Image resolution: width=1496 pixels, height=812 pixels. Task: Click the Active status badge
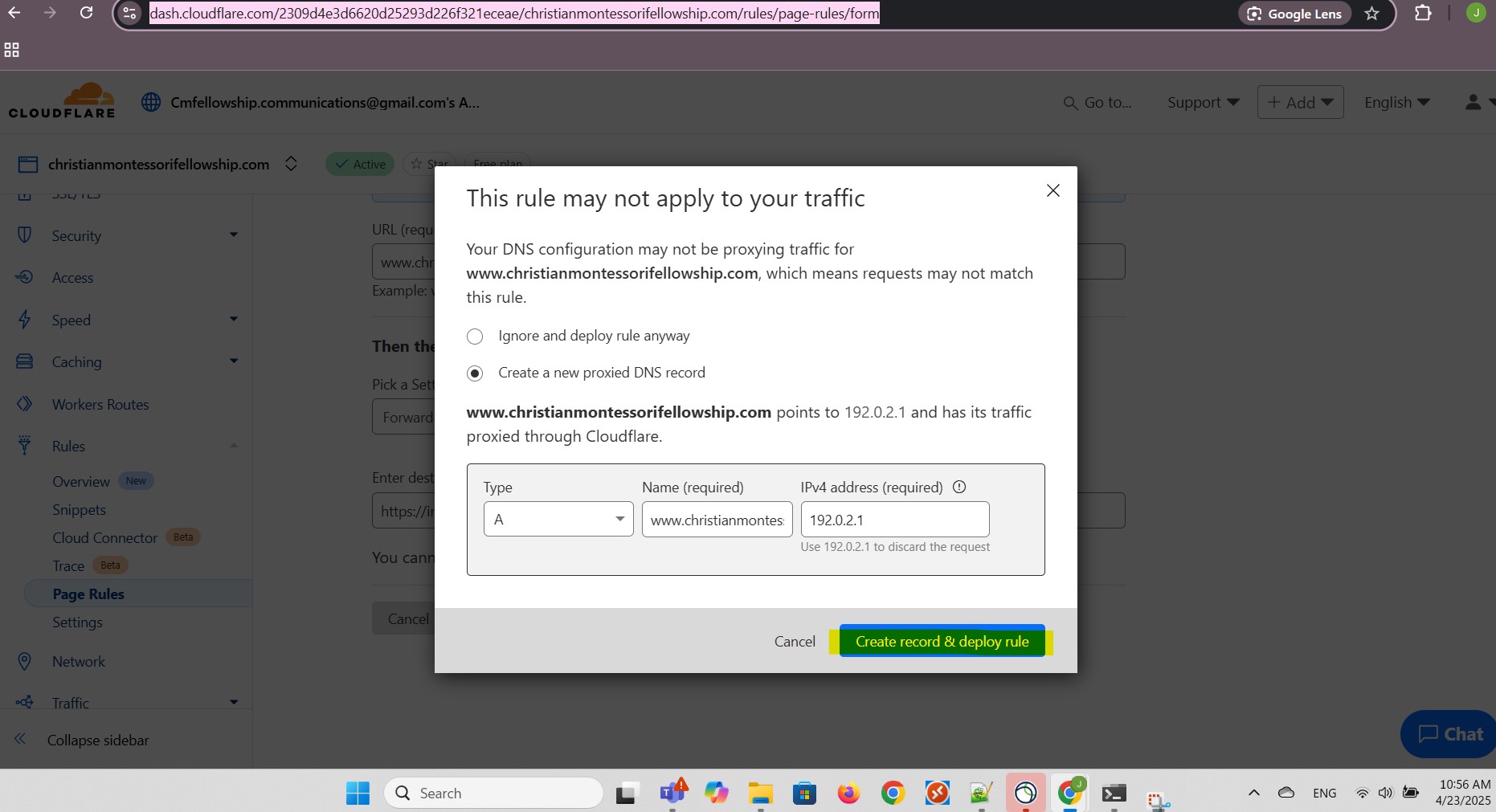coord(360,164)
